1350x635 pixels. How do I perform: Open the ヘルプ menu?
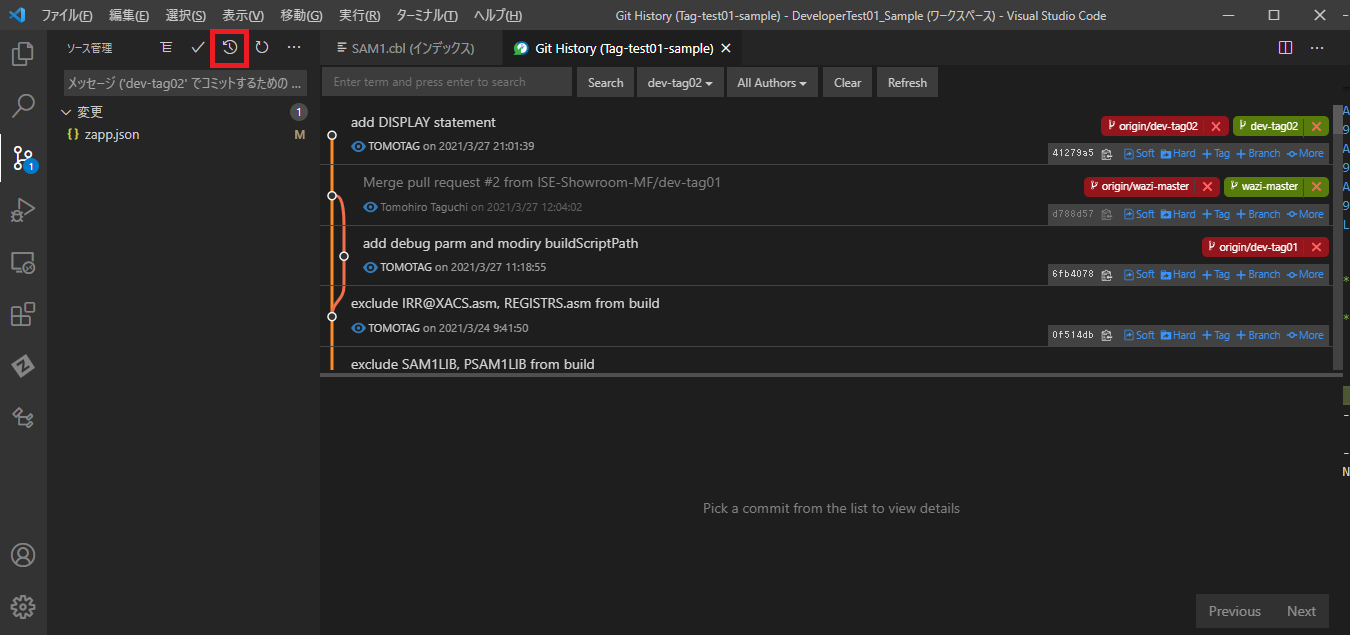pos(498,16)
